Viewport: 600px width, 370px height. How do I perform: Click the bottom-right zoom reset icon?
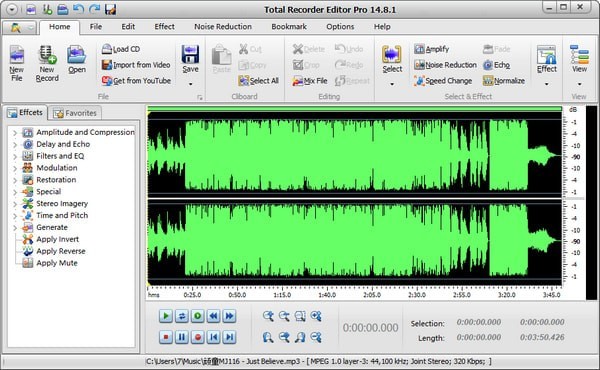pyautogui.click(x=316, y=337)
